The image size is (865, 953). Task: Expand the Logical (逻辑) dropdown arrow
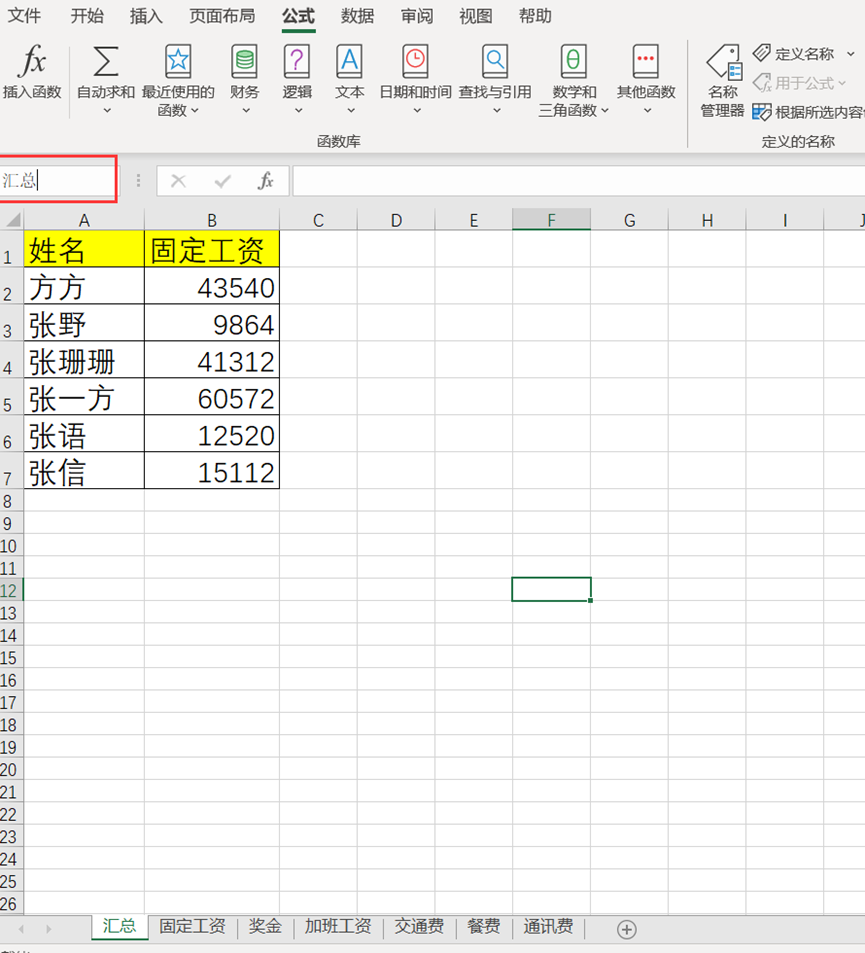pos(298,111)
